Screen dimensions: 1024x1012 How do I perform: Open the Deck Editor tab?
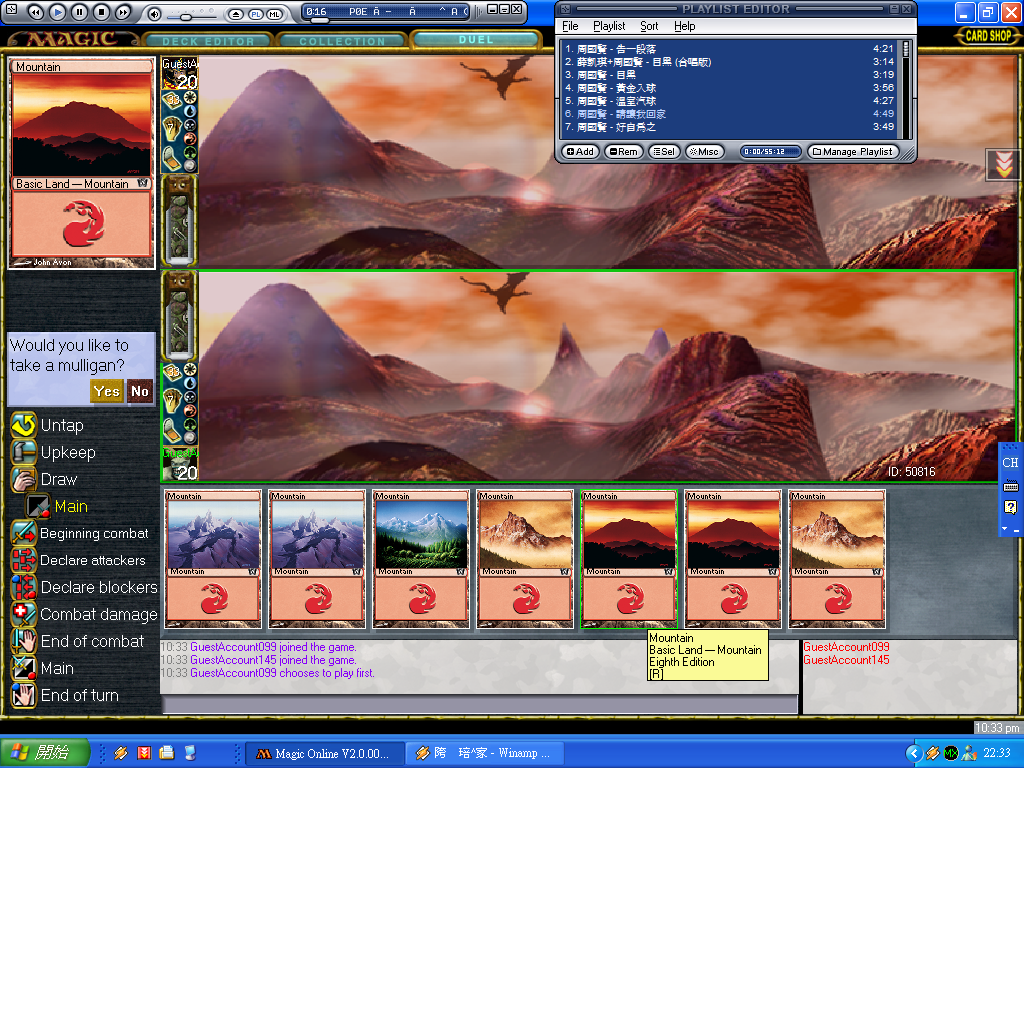pyautogui.click(x=208, y=41)
